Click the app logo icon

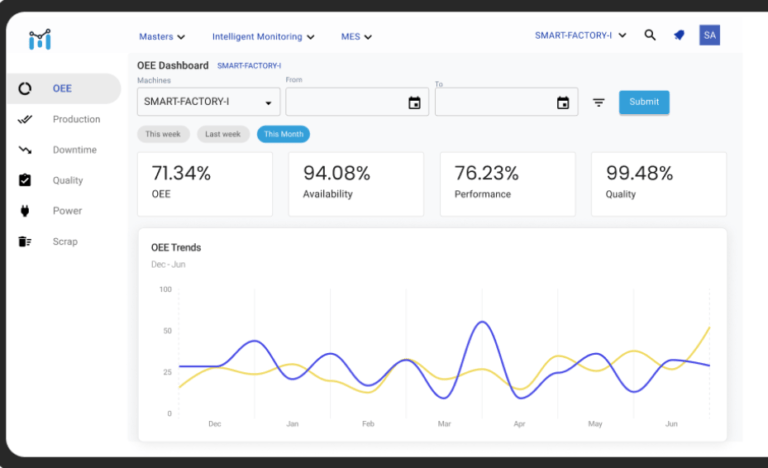(x=40, y=39)
